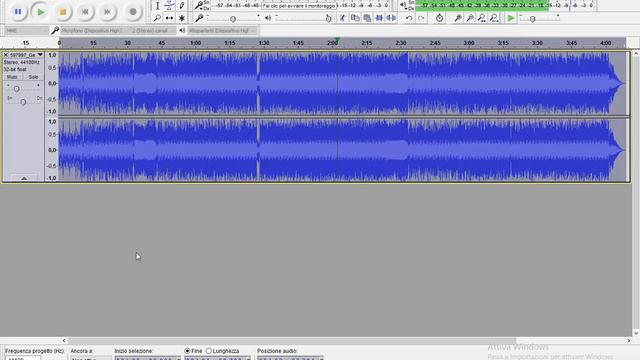Click the Trim audio icon

[x=379, y=18]
